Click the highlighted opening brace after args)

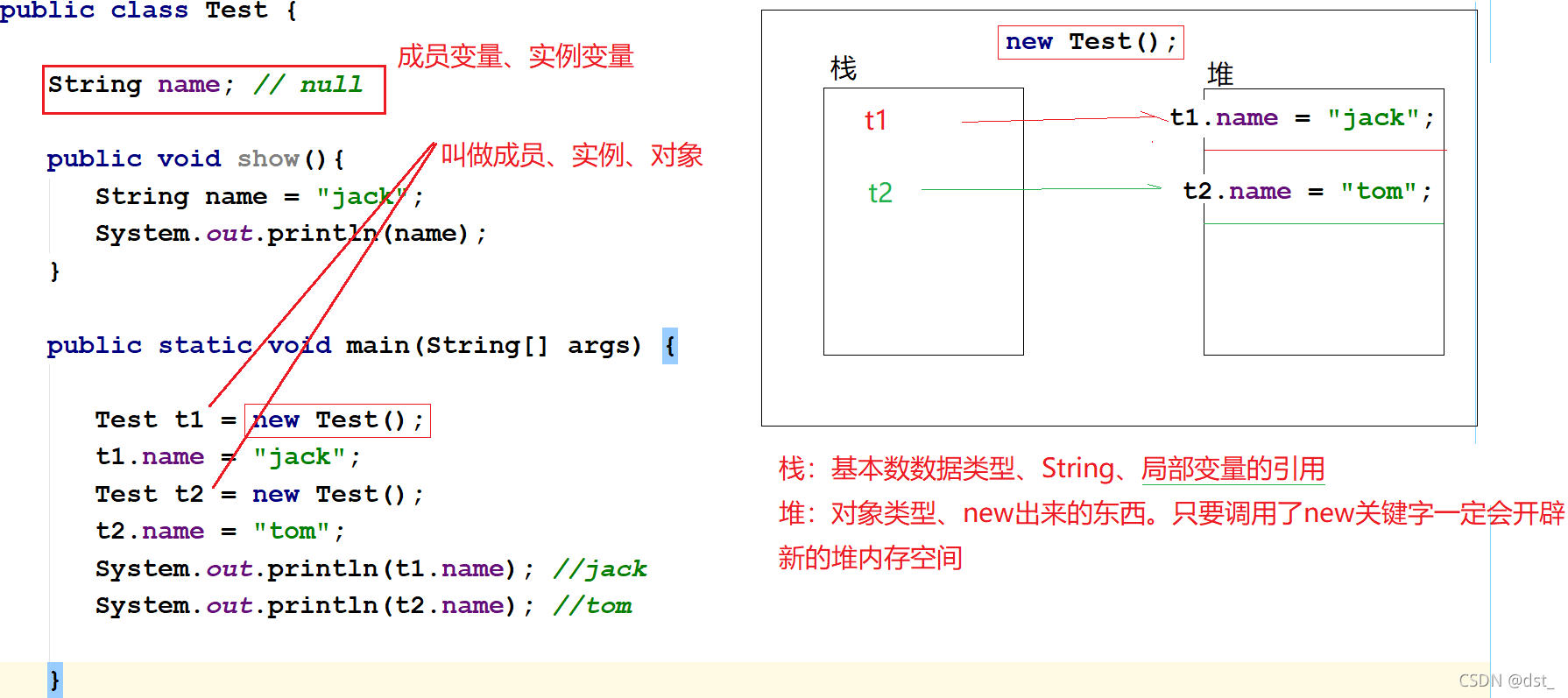670,346
